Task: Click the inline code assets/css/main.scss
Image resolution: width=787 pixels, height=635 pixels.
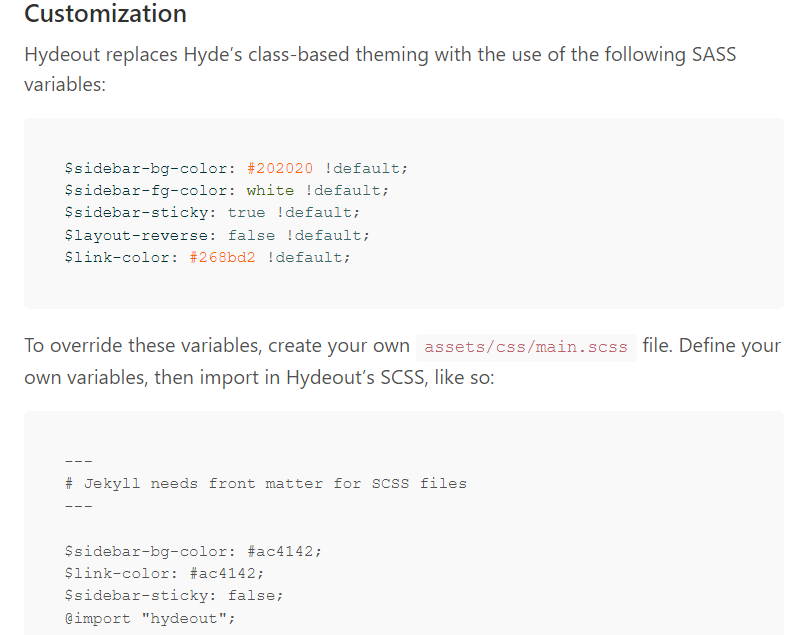Action: click(526, 347)
